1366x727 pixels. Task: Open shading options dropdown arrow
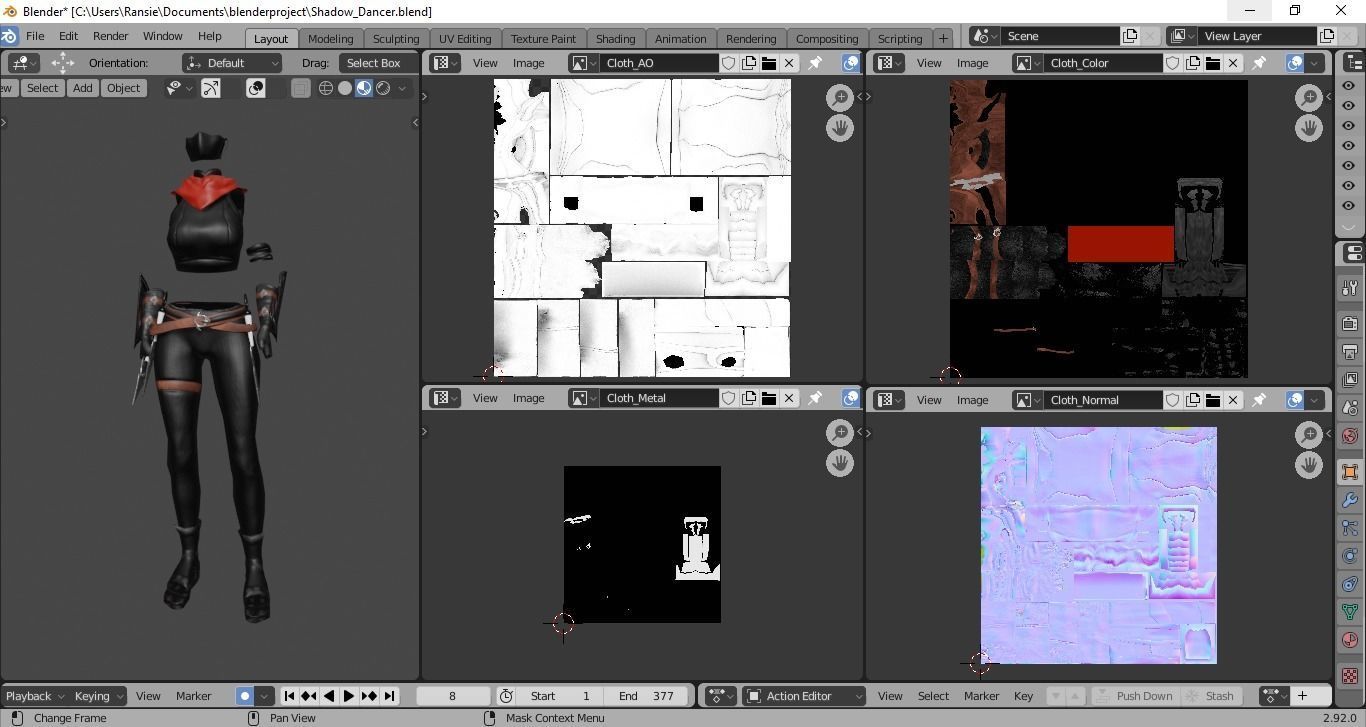tap(402, 88)
